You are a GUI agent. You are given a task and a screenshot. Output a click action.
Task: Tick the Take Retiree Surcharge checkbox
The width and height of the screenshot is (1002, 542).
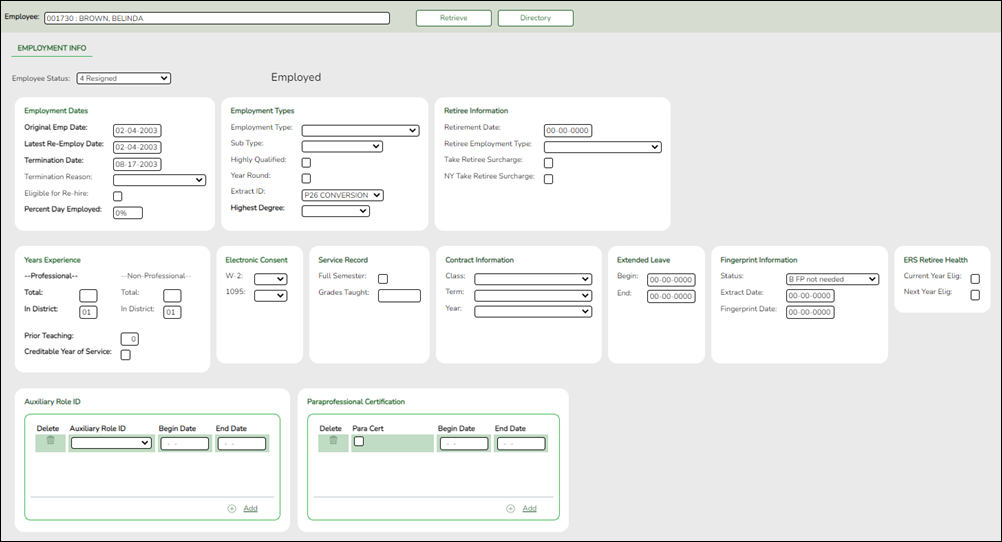548,163
